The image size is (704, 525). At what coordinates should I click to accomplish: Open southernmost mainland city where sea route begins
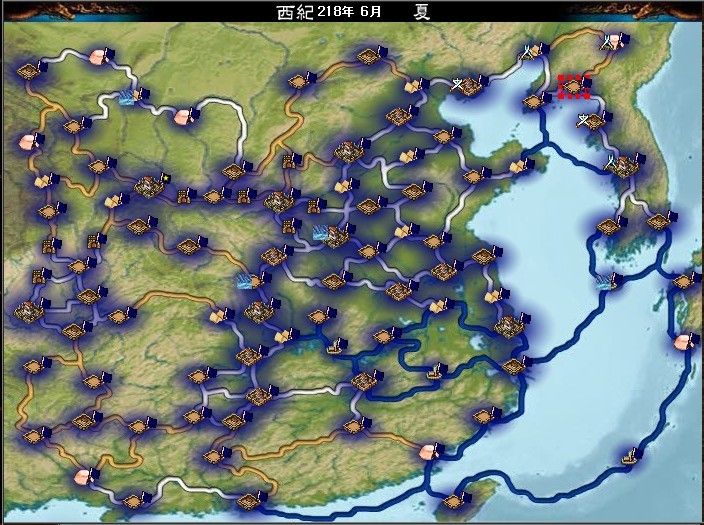247,501
